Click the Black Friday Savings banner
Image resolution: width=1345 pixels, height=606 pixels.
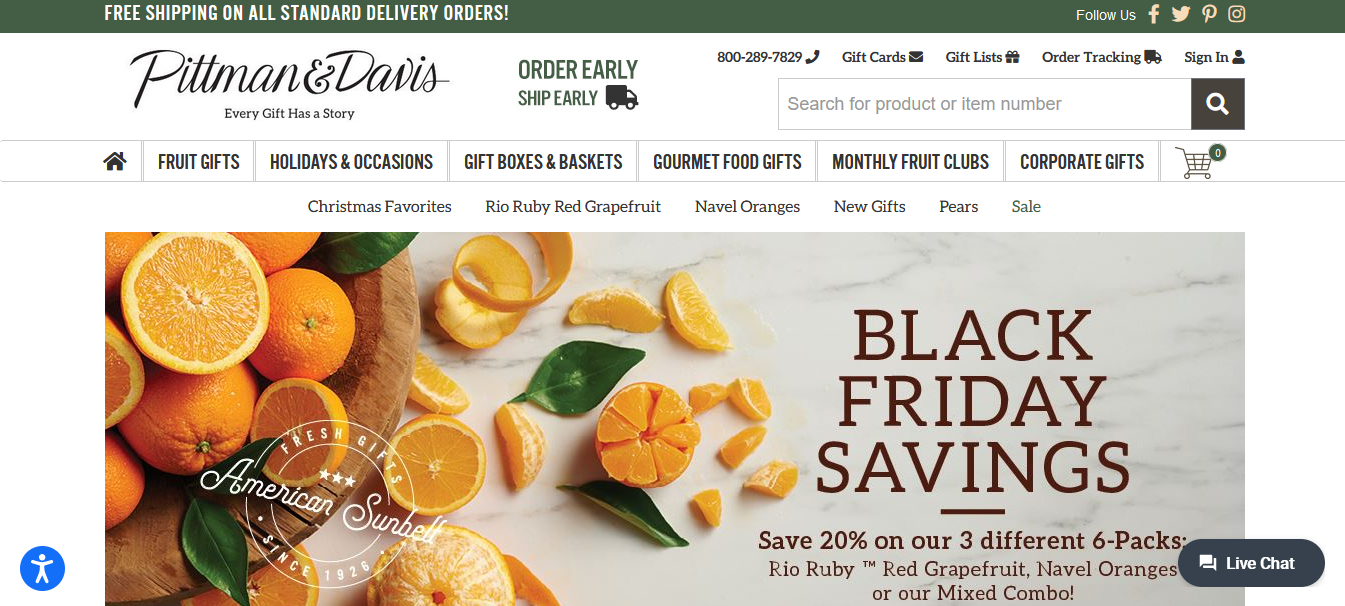pos(675,419)
